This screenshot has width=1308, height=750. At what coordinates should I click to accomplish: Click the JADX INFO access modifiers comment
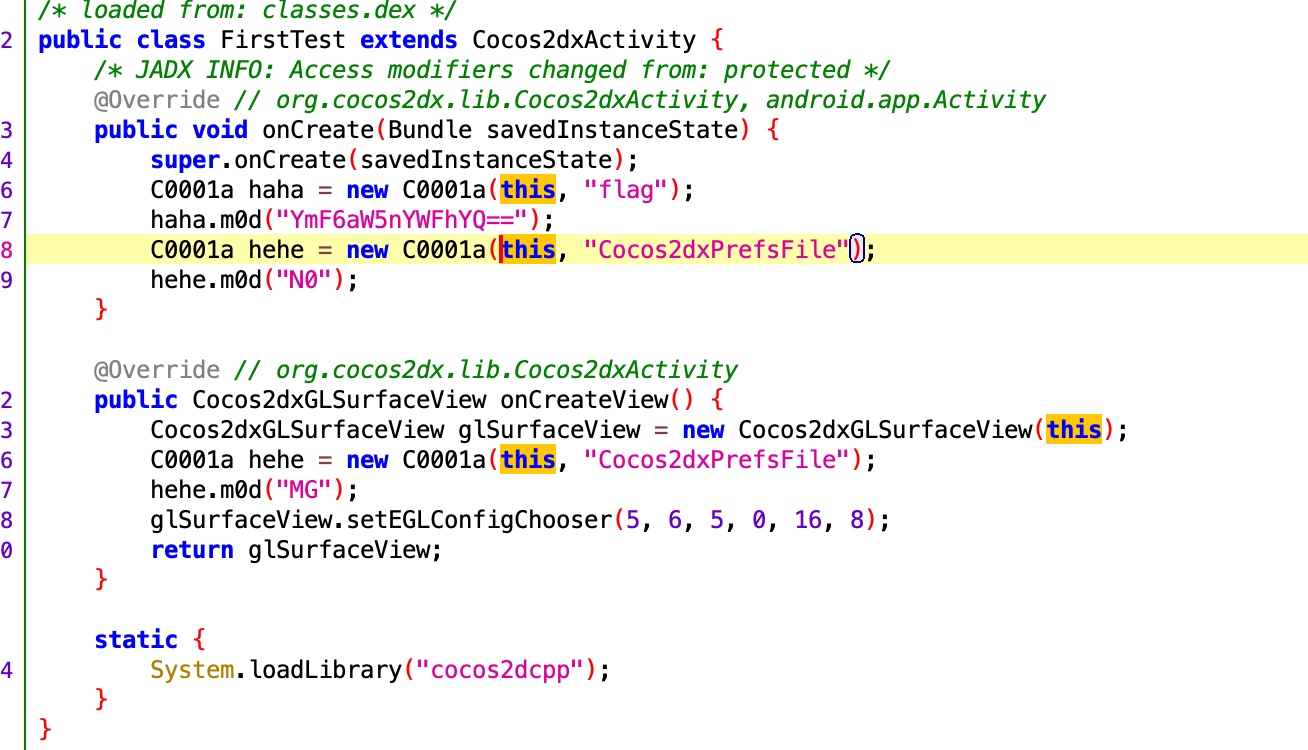point(492,70)
